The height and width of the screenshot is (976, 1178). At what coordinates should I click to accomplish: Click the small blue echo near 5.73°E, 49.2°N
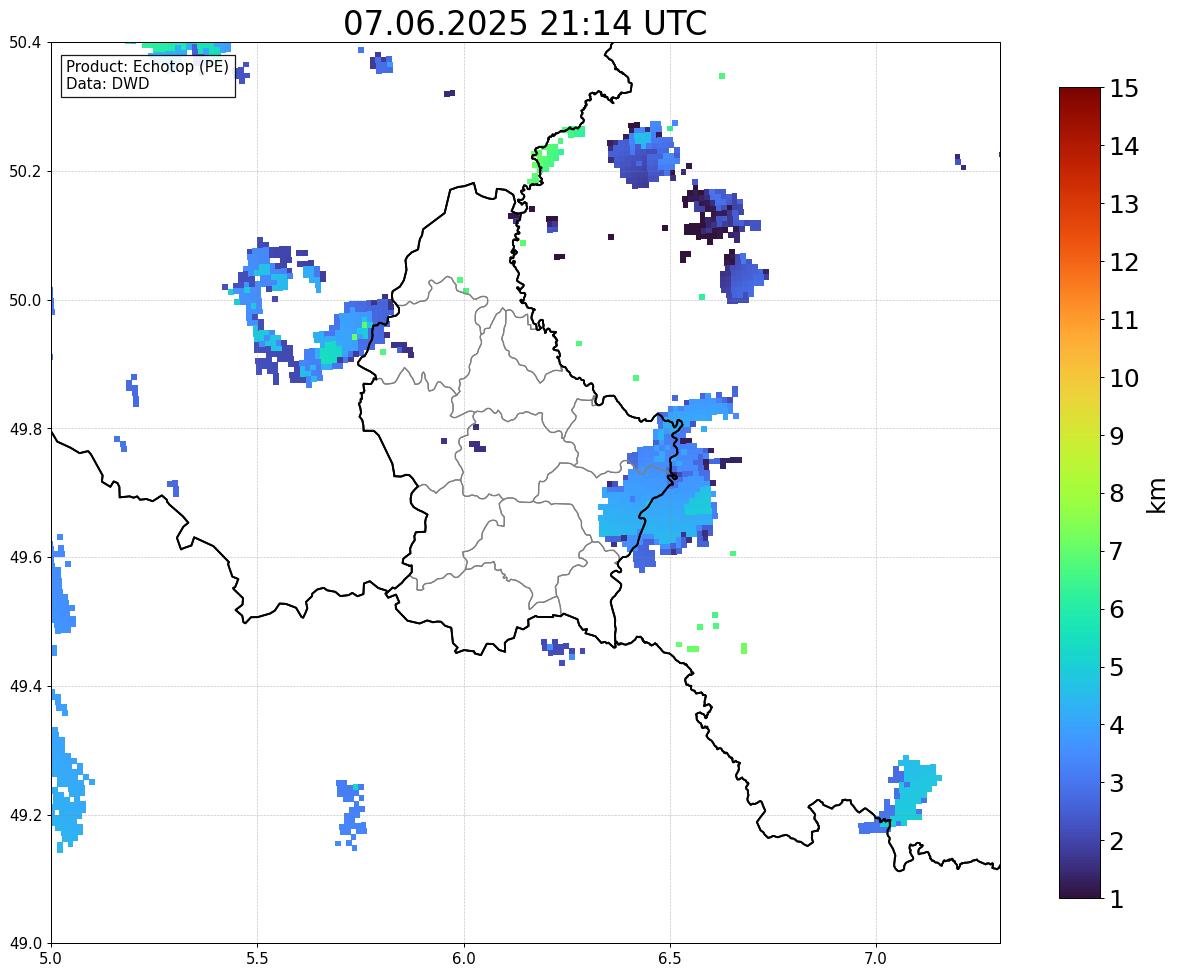tap(351, 814)
